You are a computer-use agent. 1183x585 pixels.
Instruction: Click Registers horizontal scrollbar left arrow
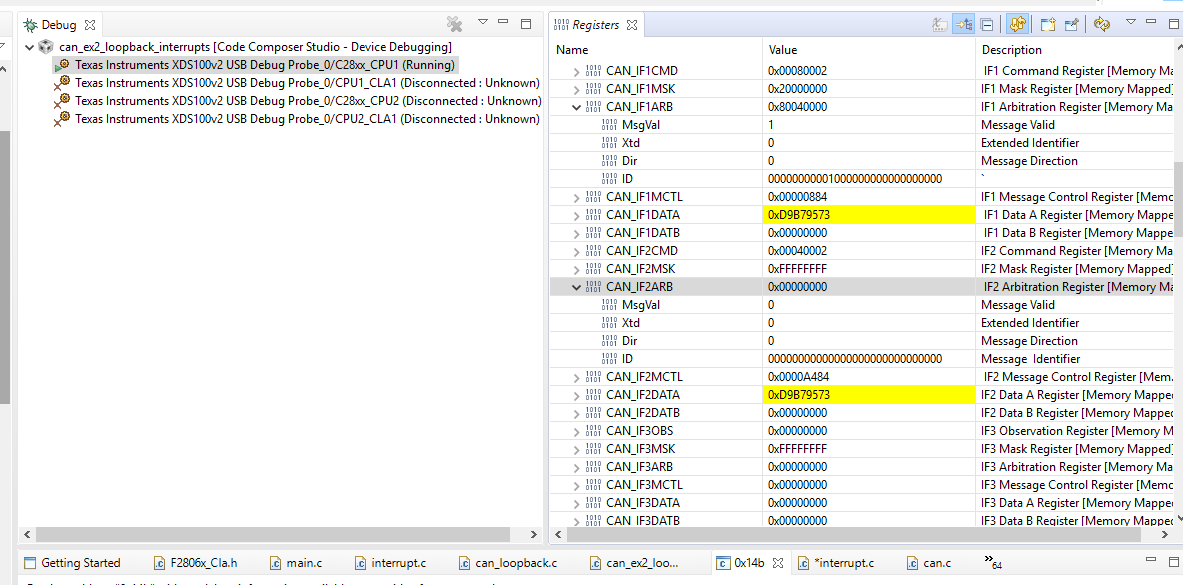pos(556,534)
